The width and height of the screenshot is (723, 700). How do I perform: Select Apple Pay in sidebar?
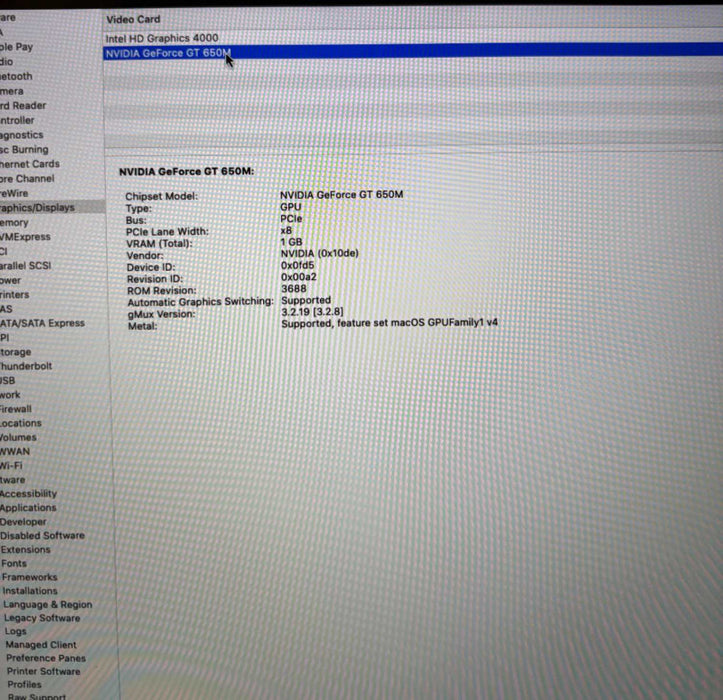pos(17,47)
